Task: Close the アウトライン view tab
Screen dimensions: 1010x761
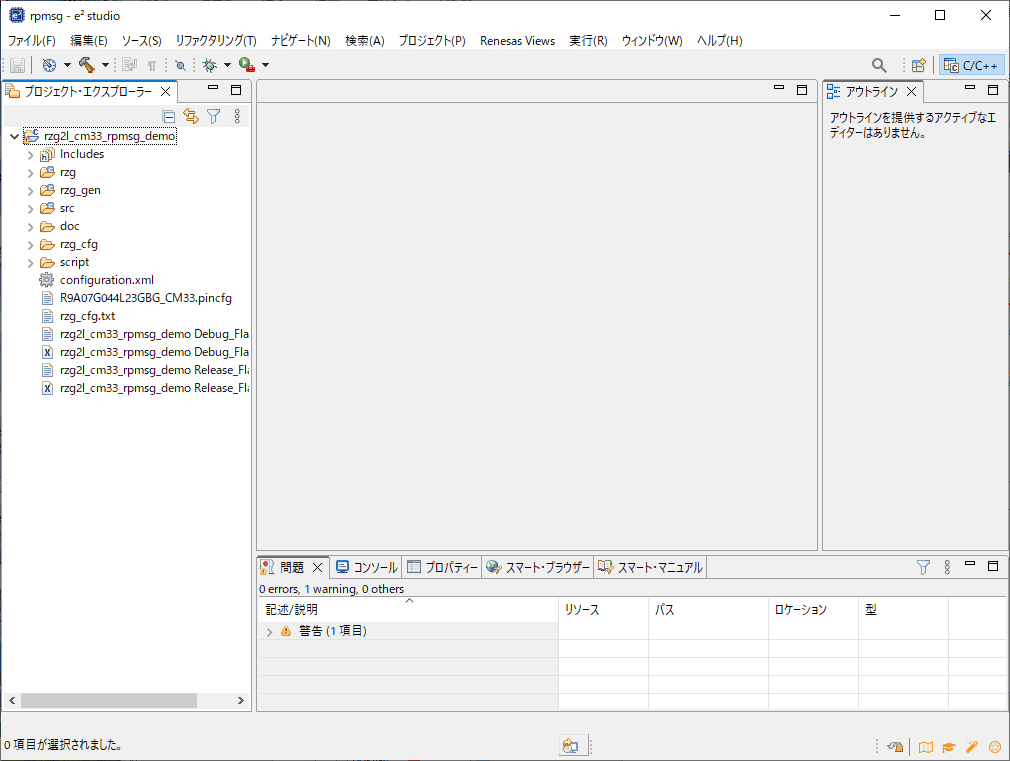Action: click(911, 92)
